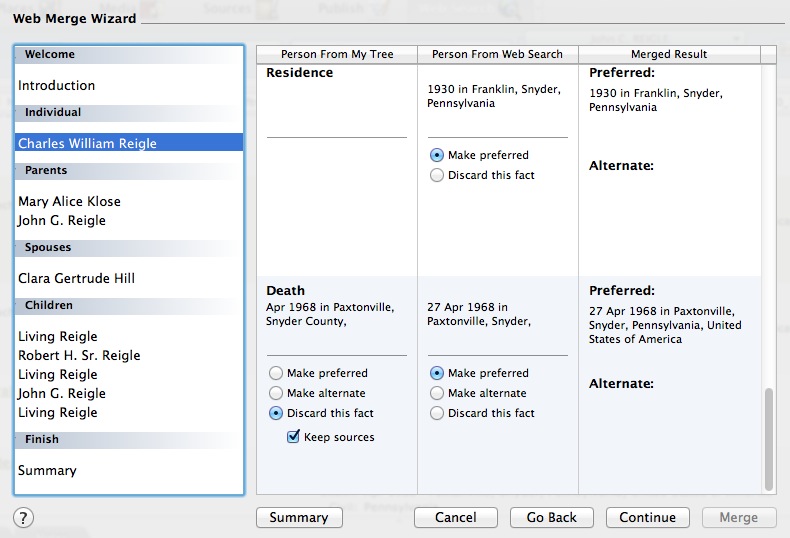Click the Residence fact heading

tap(300, 73)
